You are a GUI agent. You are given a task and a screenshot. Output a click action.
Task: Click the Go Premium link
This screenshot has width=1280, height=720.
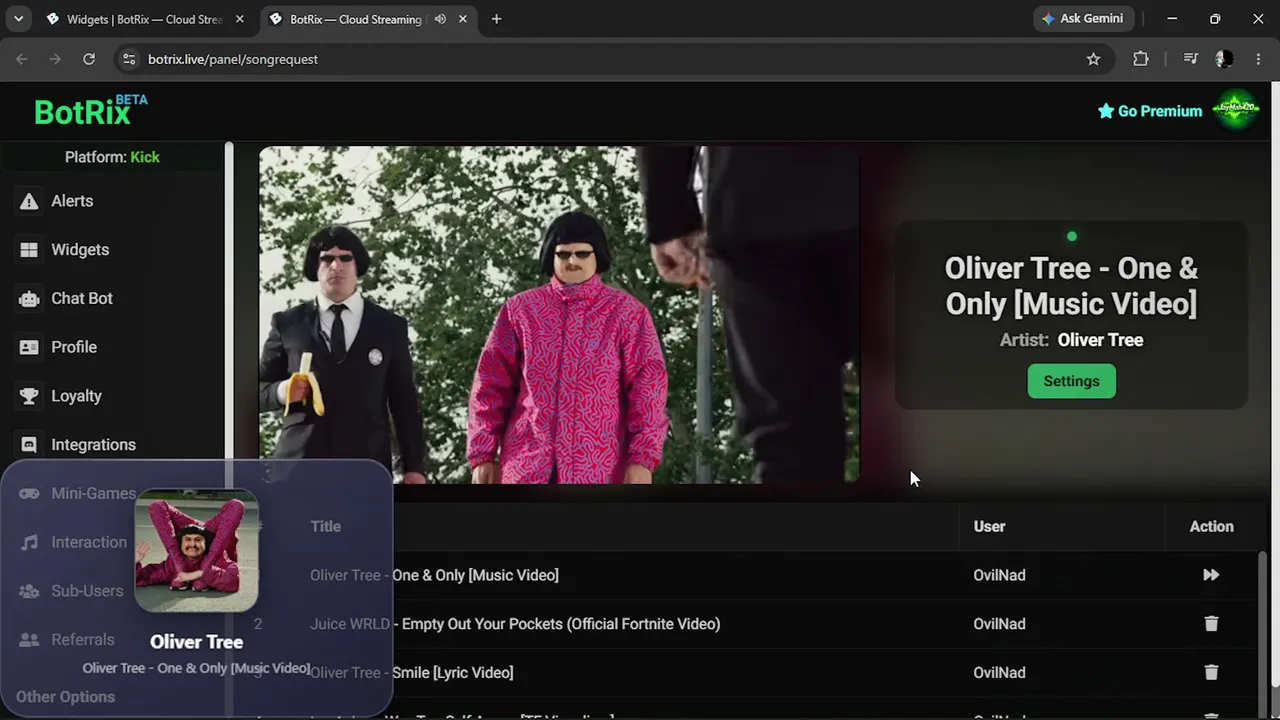(x=1150, y=111)
